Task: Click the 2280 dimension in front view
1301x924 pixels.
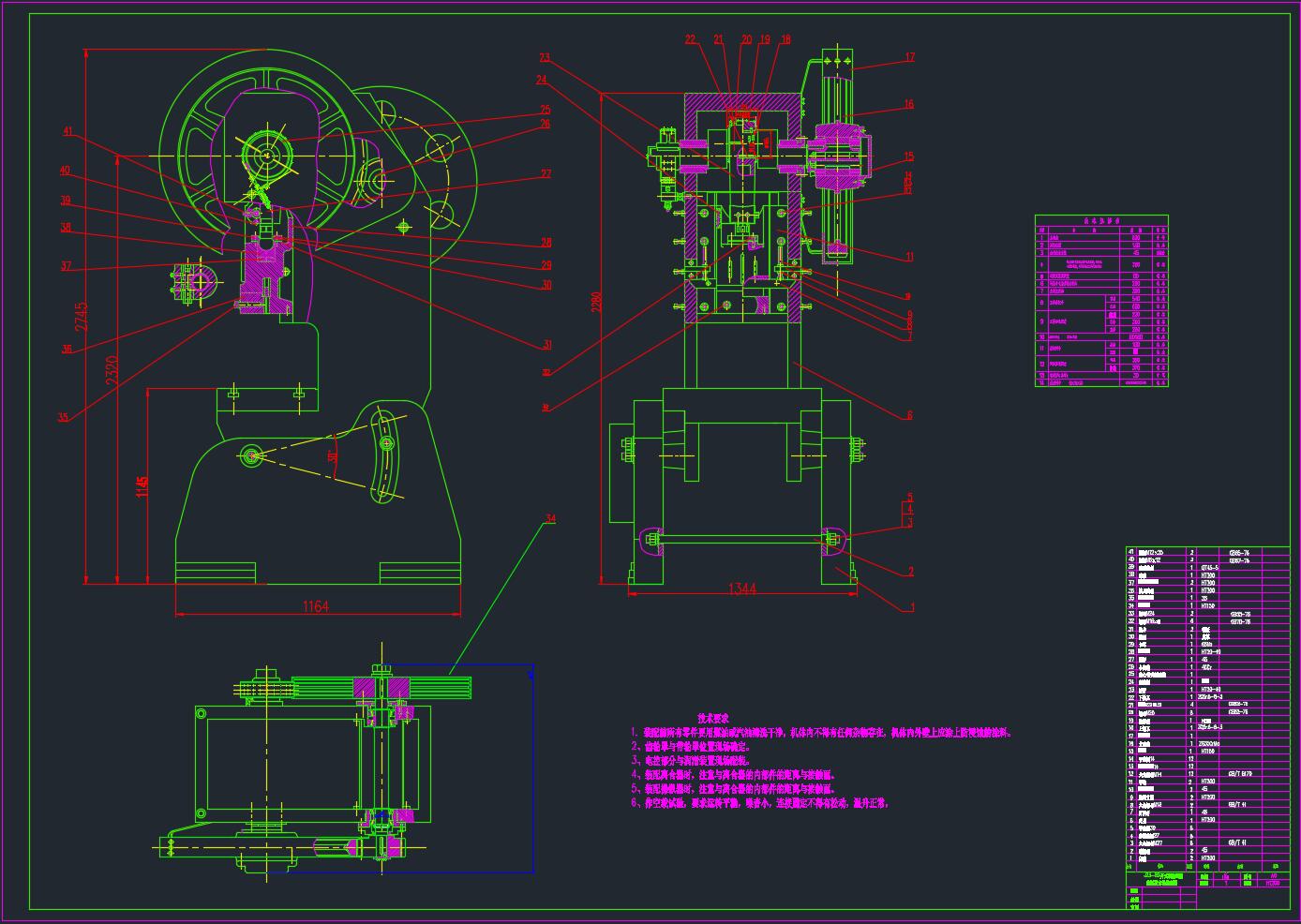Action: click(x=596, y=303)
